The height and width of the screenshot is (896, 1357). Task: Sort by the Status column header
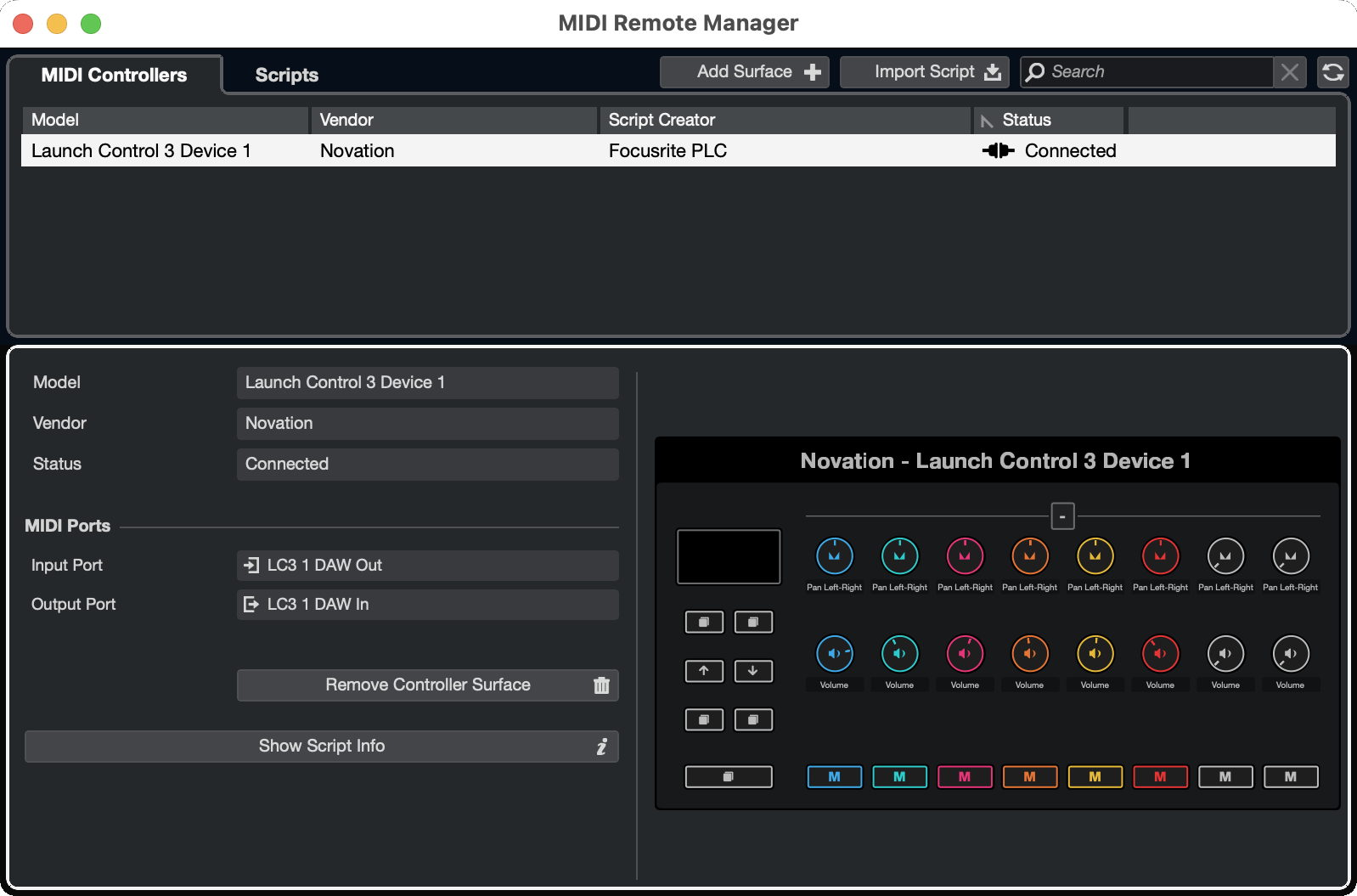[1049, 120]
